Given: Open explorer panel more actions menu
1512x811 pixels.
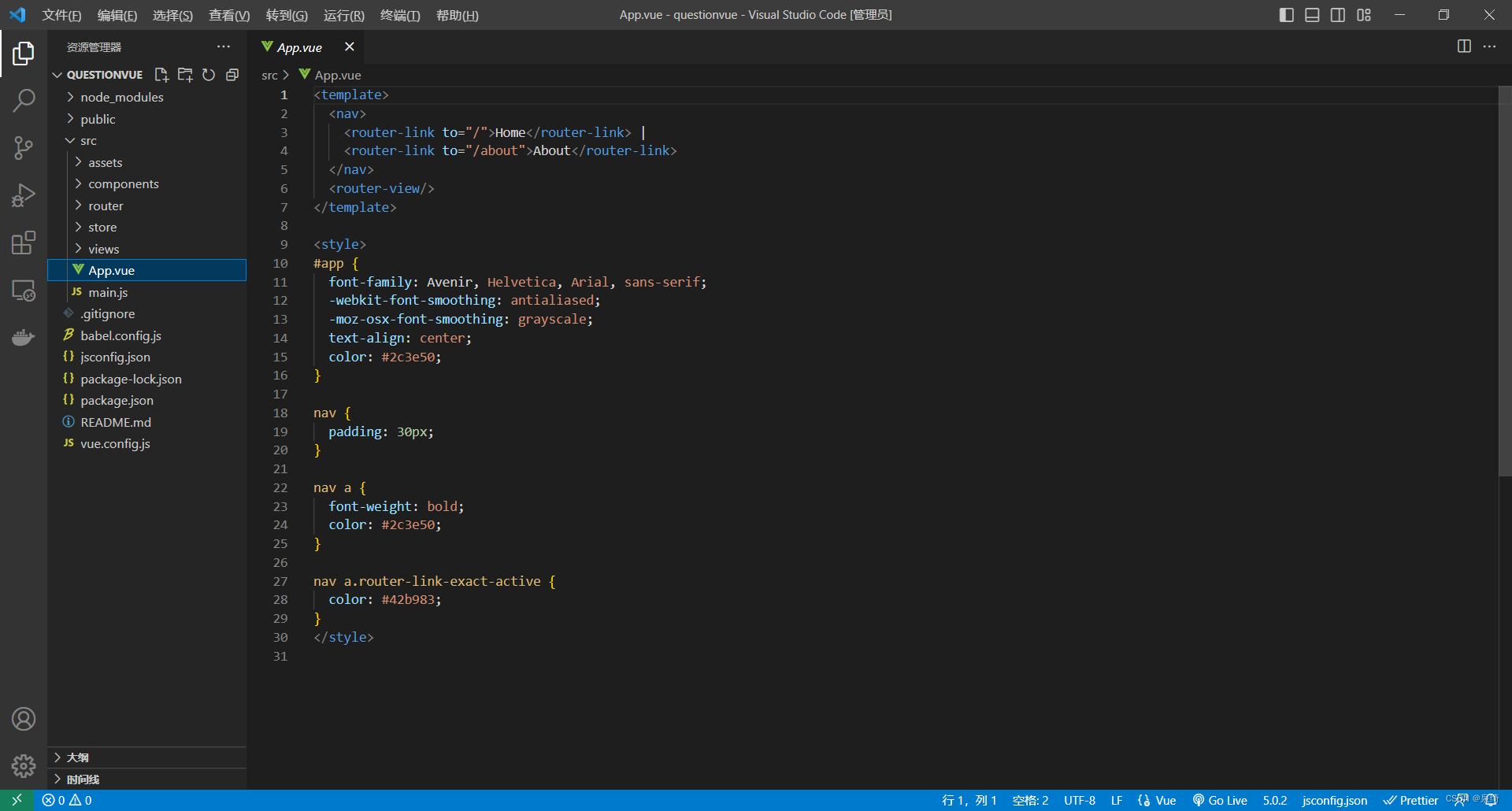Looking at the screenshot, I should [224, 47].
